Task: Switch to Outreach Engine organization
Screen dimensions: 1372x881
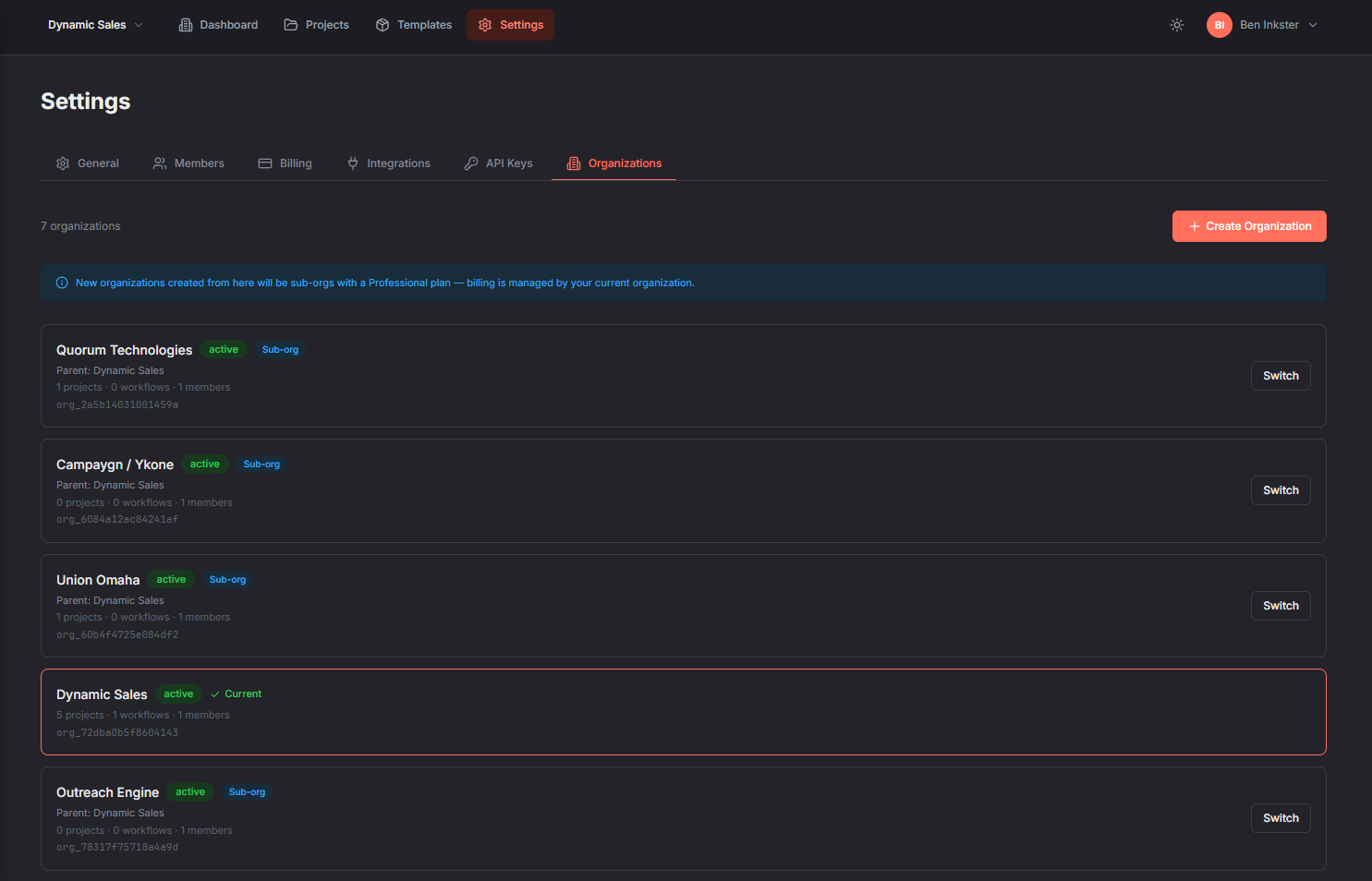Action: (x=1281, y=818)
